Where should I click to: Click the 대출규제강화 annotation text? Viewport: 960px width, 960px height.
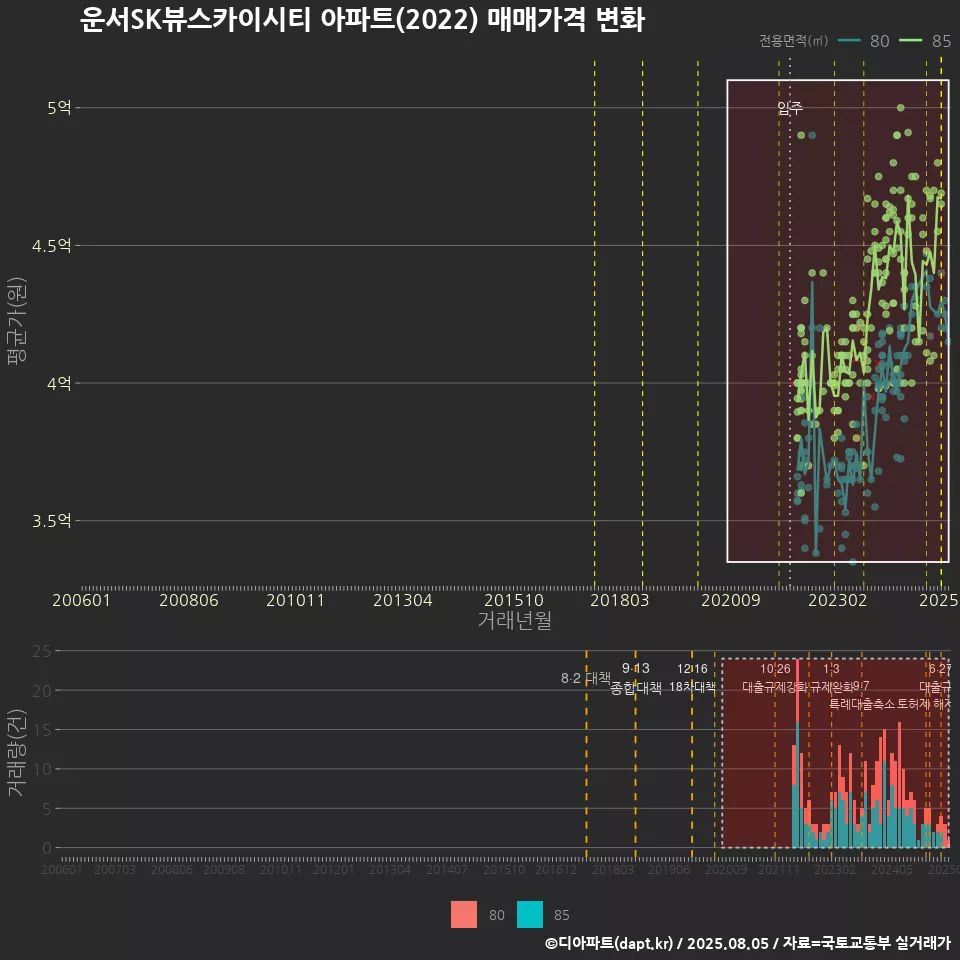[775, 686]
